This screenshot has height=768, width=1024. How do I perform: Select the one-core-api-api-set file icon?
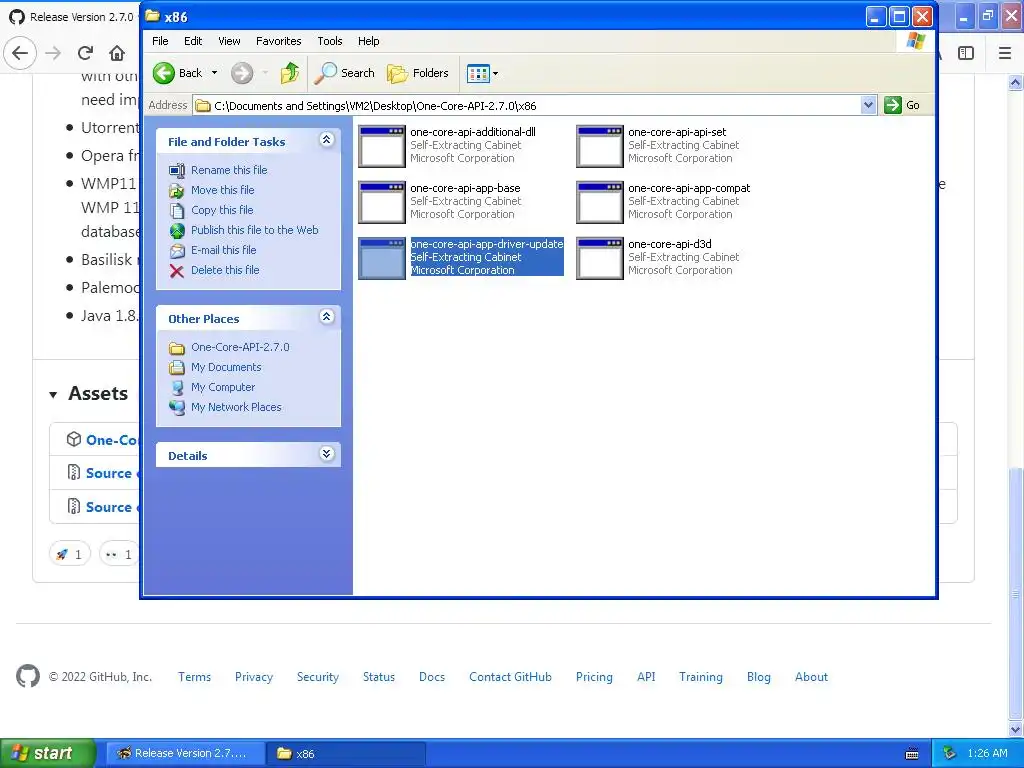pos(600,146)
